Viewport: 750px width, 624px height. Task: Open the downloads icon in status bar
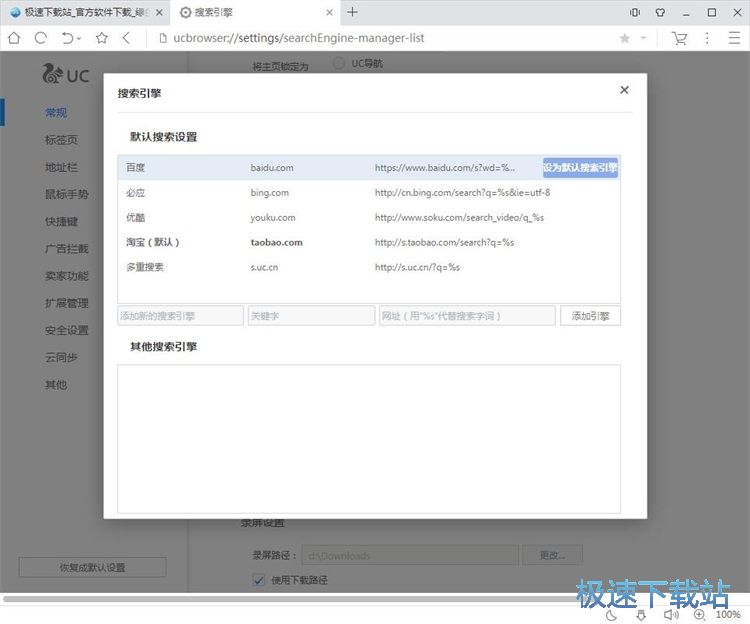pos(641,615)
